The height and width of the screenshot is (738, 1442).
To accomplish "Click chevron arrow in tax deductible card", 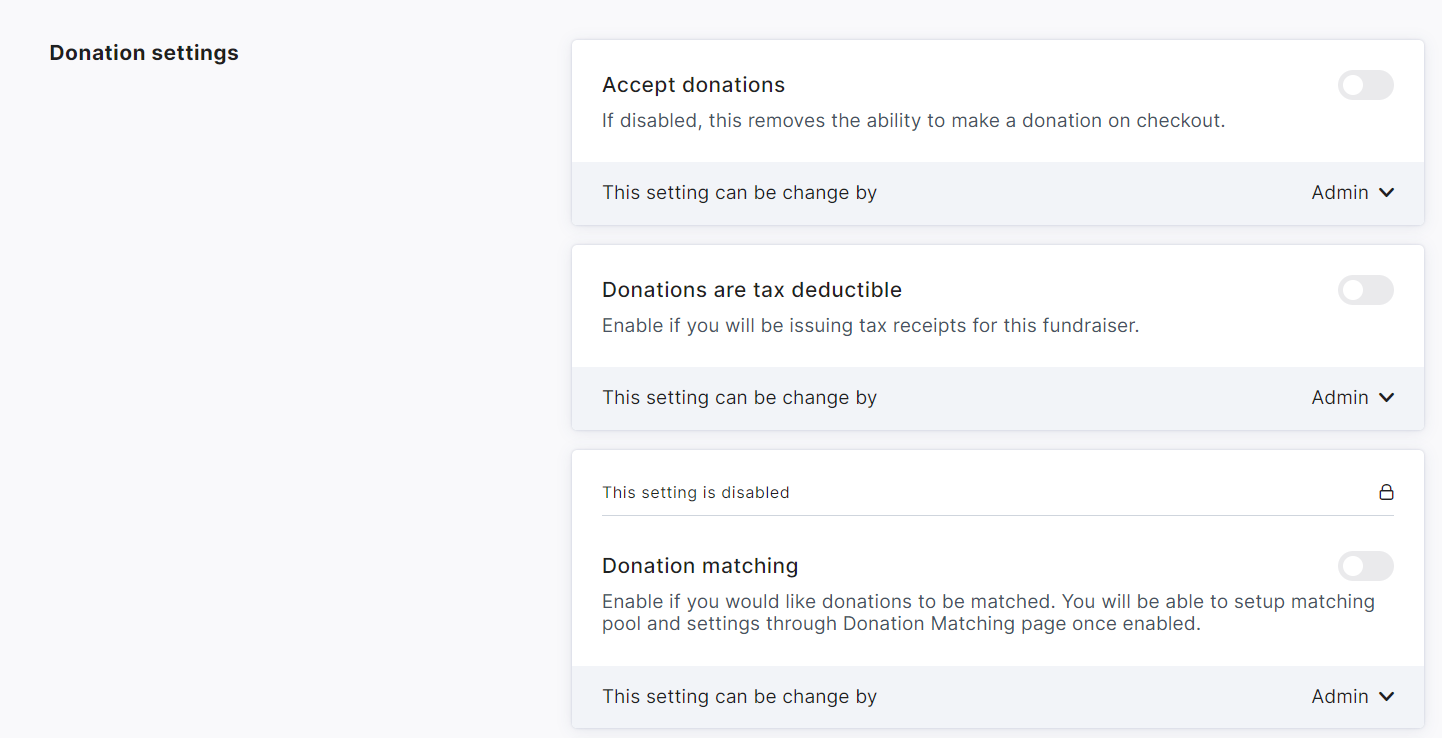I will pyautogui.click(x=1386, y=398).
